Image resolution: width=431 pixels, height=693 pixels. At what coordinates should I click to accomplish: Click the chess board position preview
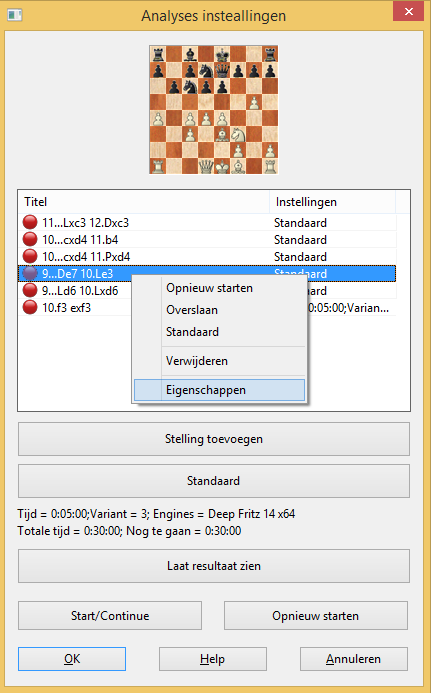214,110
